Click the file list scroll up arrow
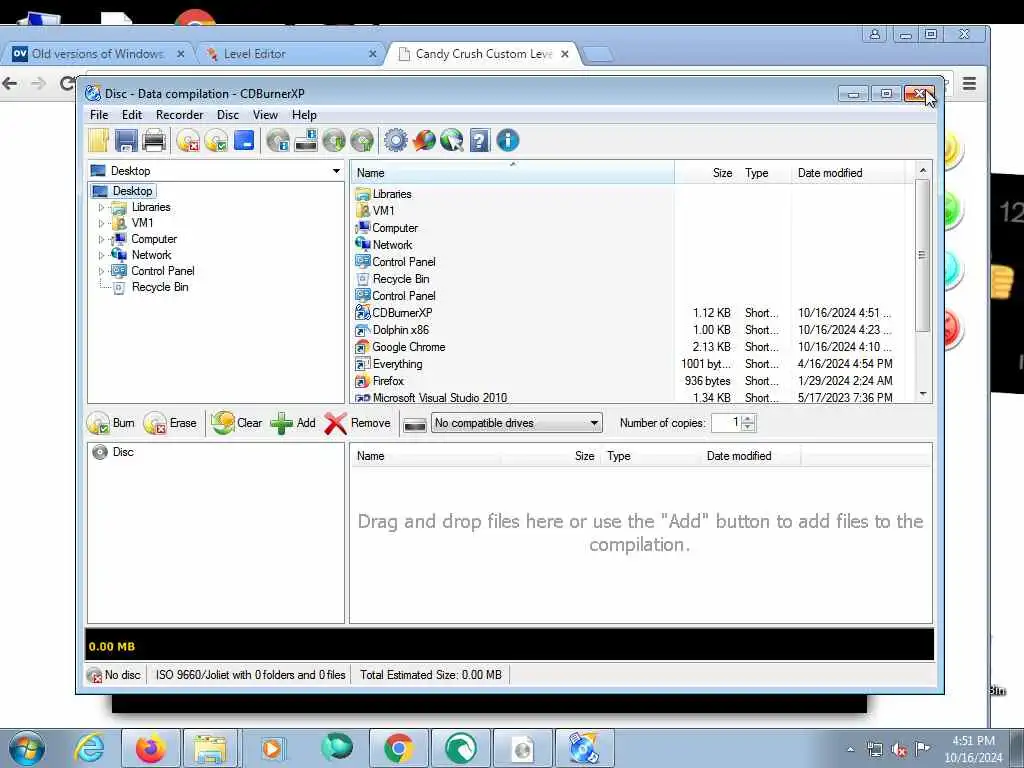Screen dimensions: 1024x768 click(923, 170)
